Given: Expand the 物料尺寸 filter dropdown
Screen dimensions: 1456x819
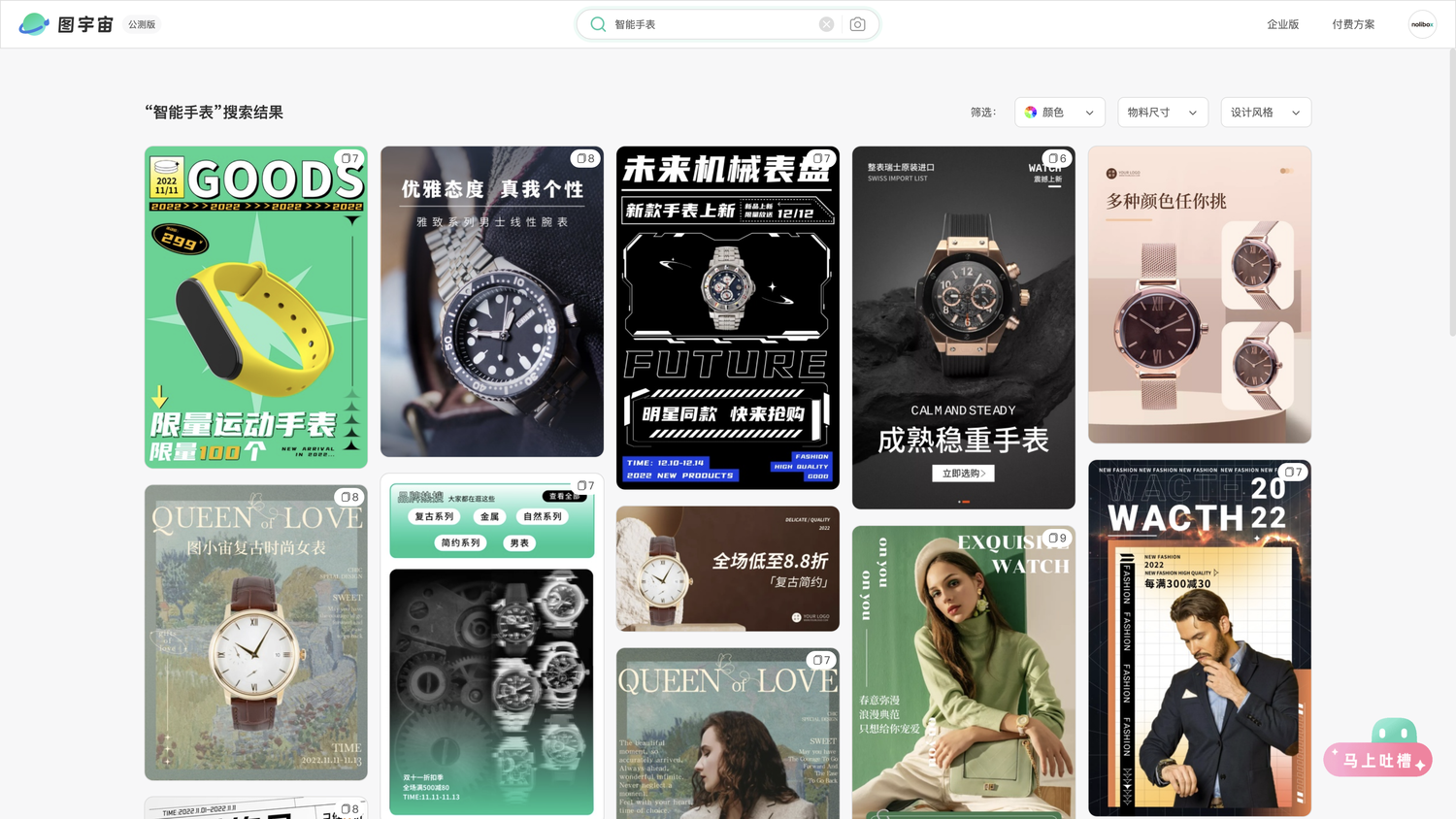Looking at the screenshot, I should coord(1163,113).
